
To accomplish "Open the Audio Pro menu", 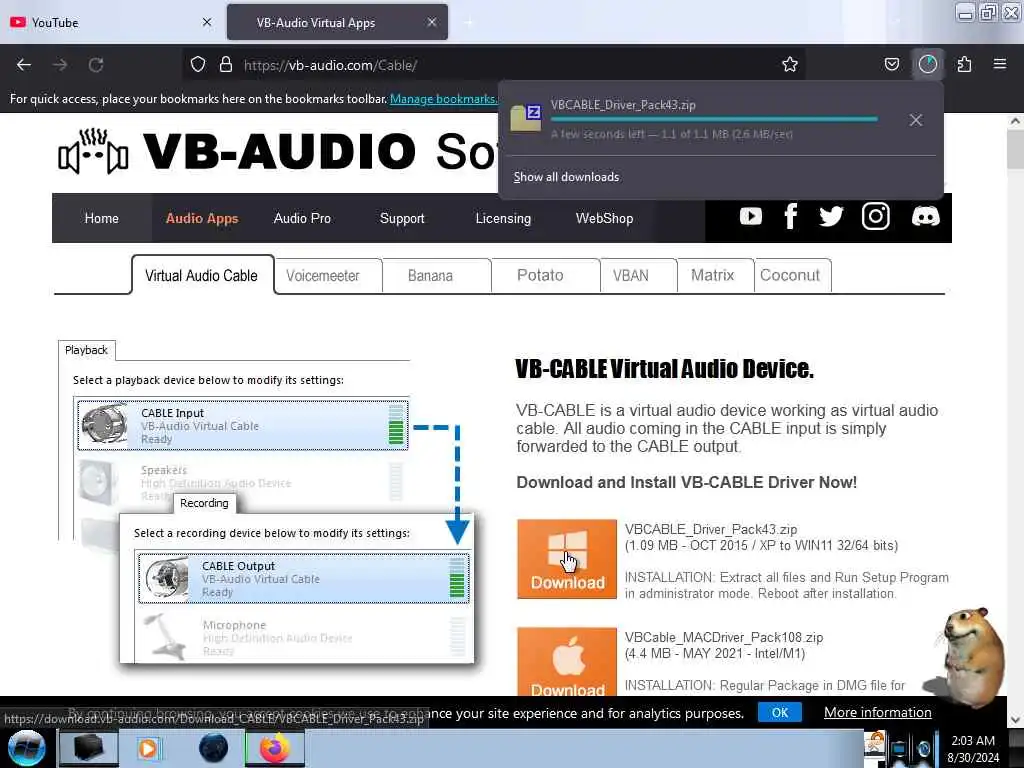I will (x=302, y=218).
